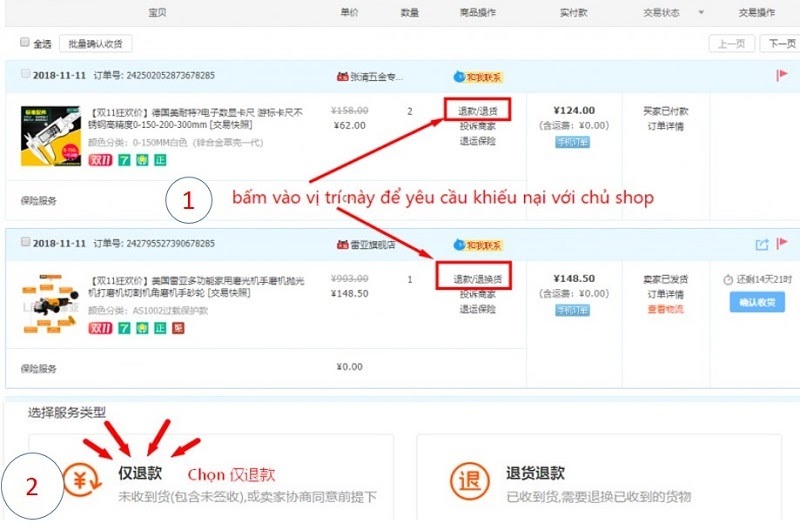Viewport: 800px width, 529px height.
Task: Click the share icon on the second order
Action: [x=762, y=243]
